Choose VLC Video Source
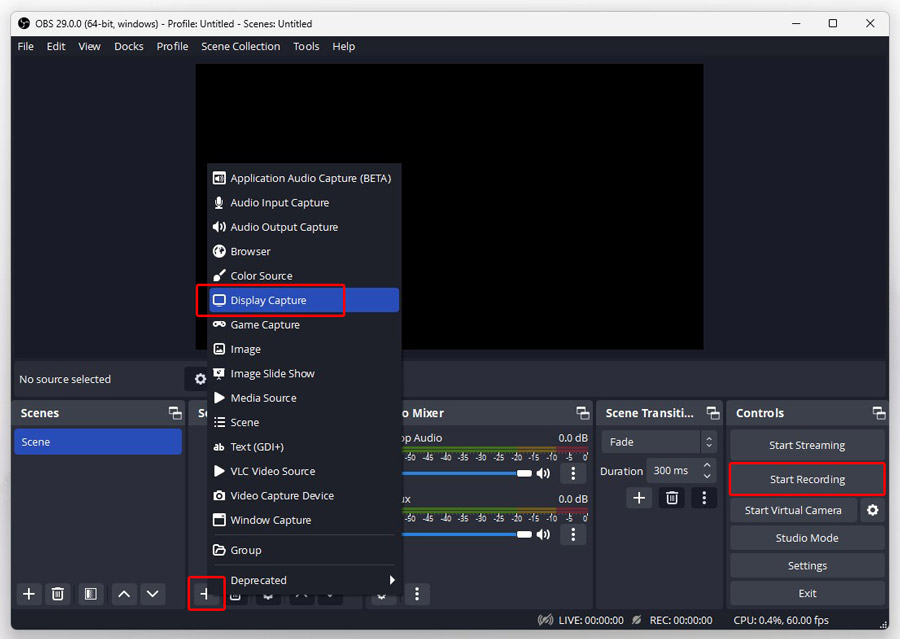This screenshot has width=900, height=639. pyautogui.click(x=304, y=471)
